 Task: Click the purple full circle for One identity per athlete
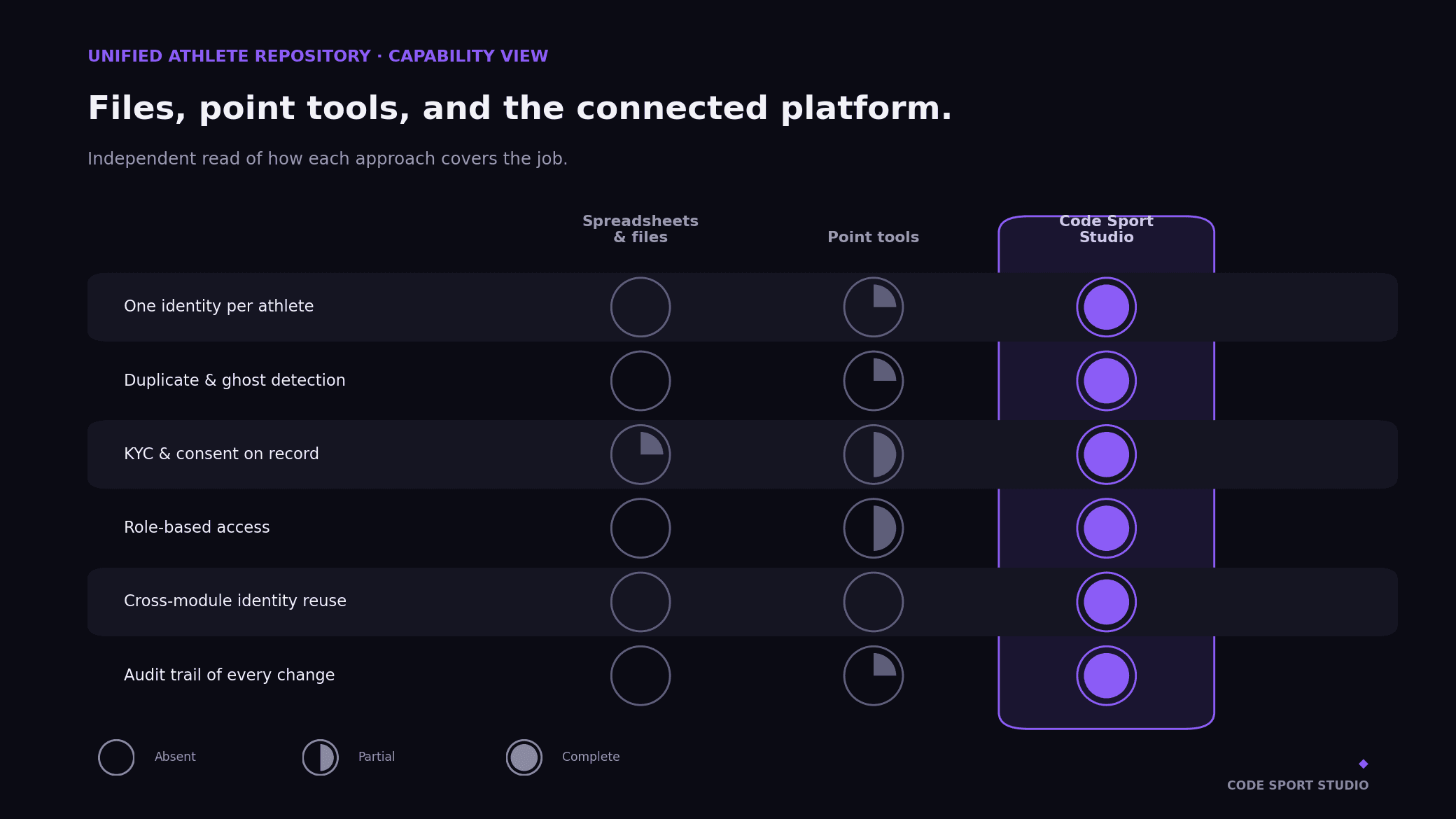[x=1107, y=307]
